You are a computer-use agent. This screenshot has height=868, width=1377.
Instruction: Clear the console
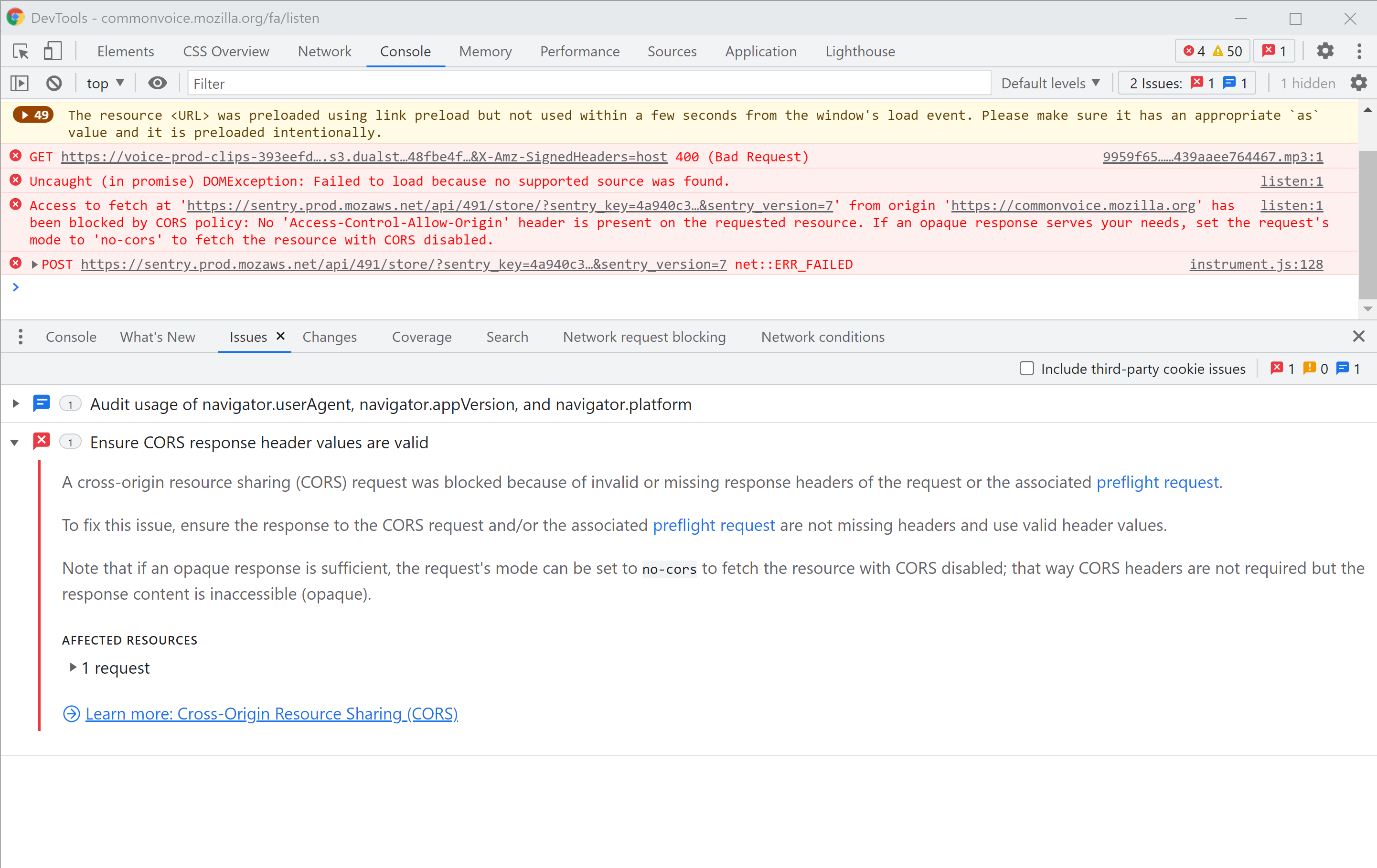tap(54, 84)
